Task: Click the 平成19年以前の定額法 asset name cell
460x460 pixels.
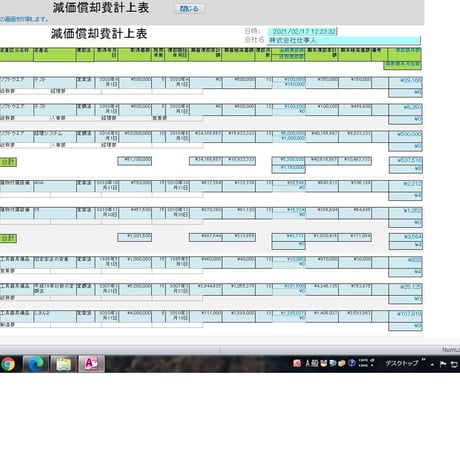Action: [55, 289]
